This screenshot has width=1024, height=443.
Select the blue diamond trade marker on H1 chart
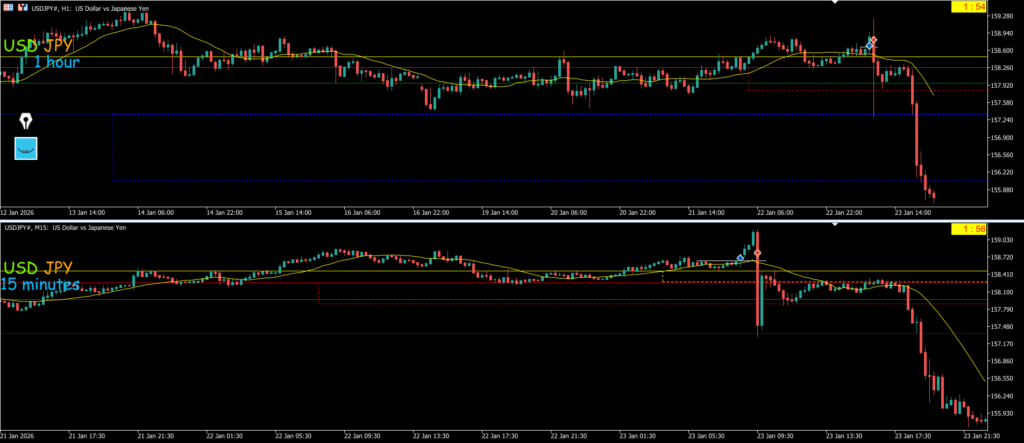click(870, 46)
